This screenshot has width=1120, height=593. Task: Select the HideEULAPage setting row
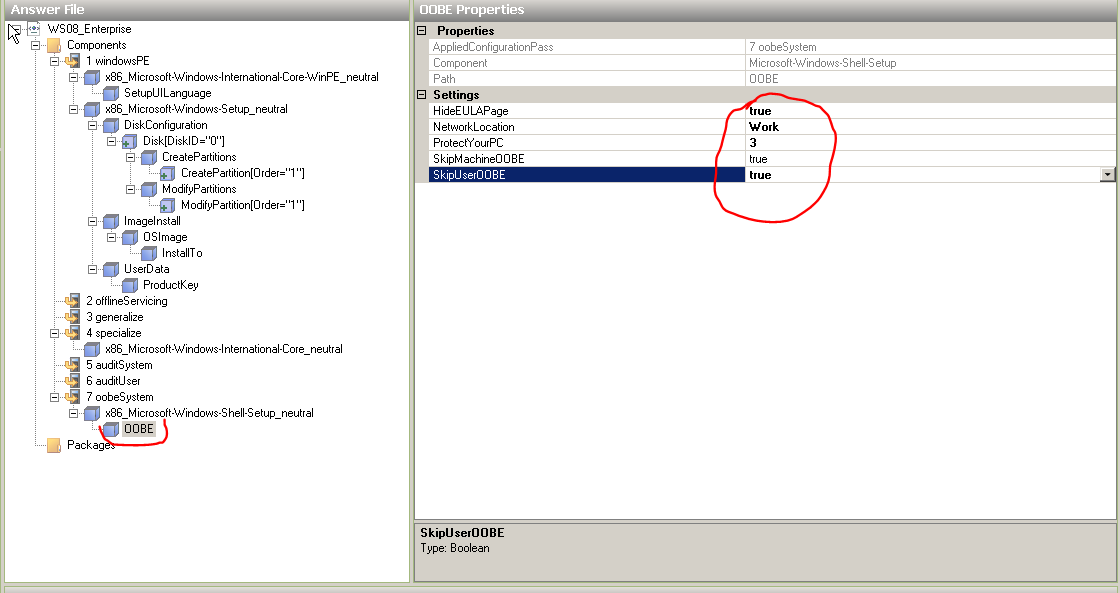(772, 111)
